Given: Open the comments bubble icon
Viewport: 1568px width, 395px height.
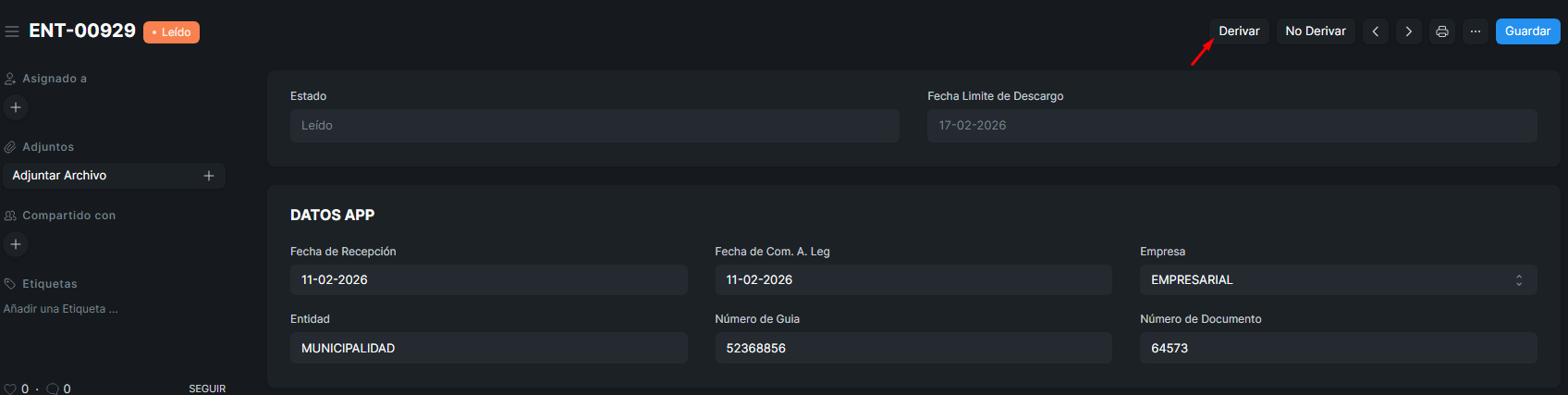Looking at the screenshot, I should click(53, 389).
